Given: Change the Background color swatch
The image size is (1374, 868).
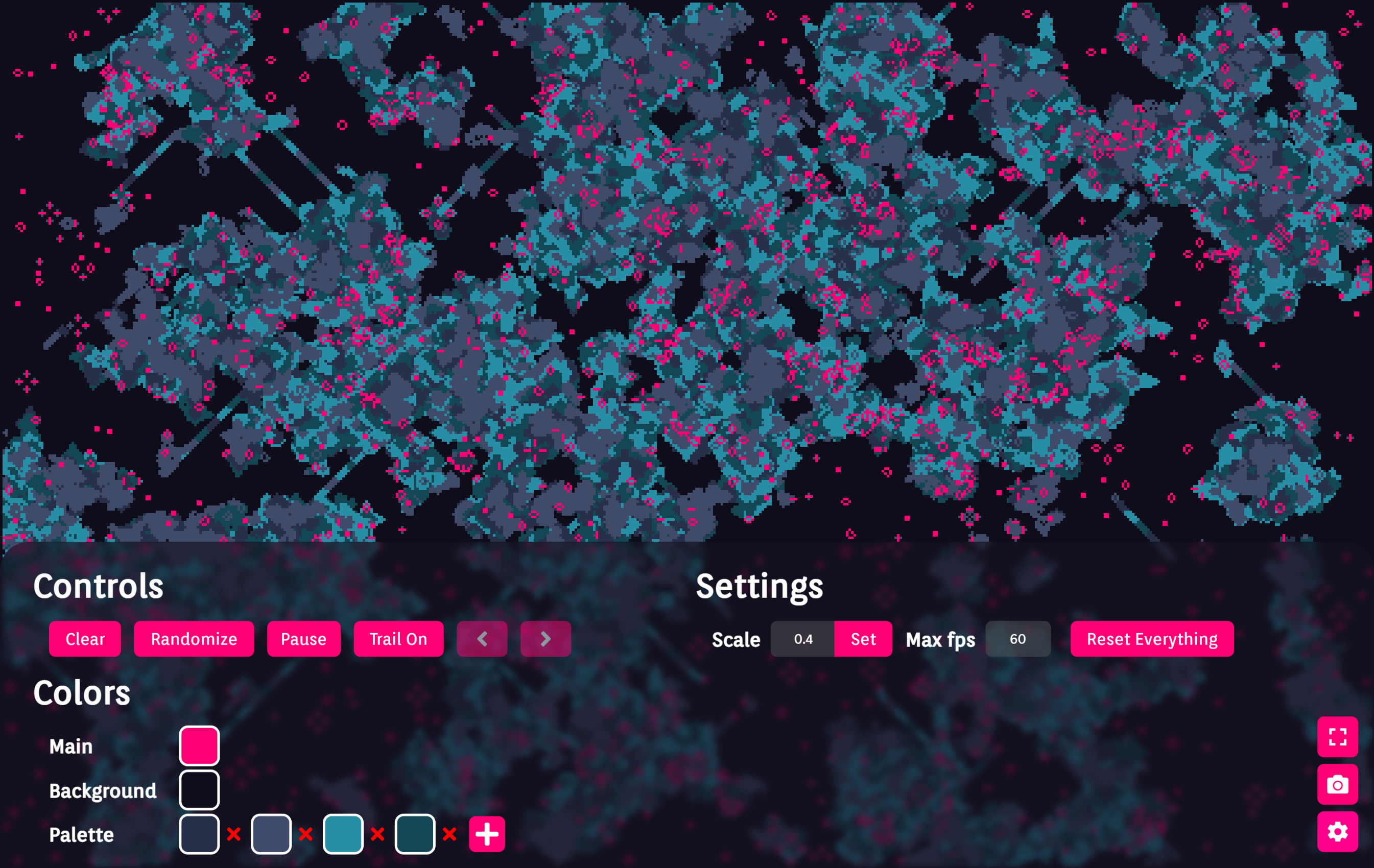Looking at the screenshot, I should (x=199, y=790).
